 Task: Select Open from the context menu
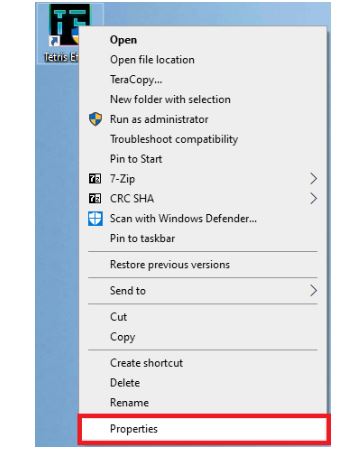(x=123, y=40)
